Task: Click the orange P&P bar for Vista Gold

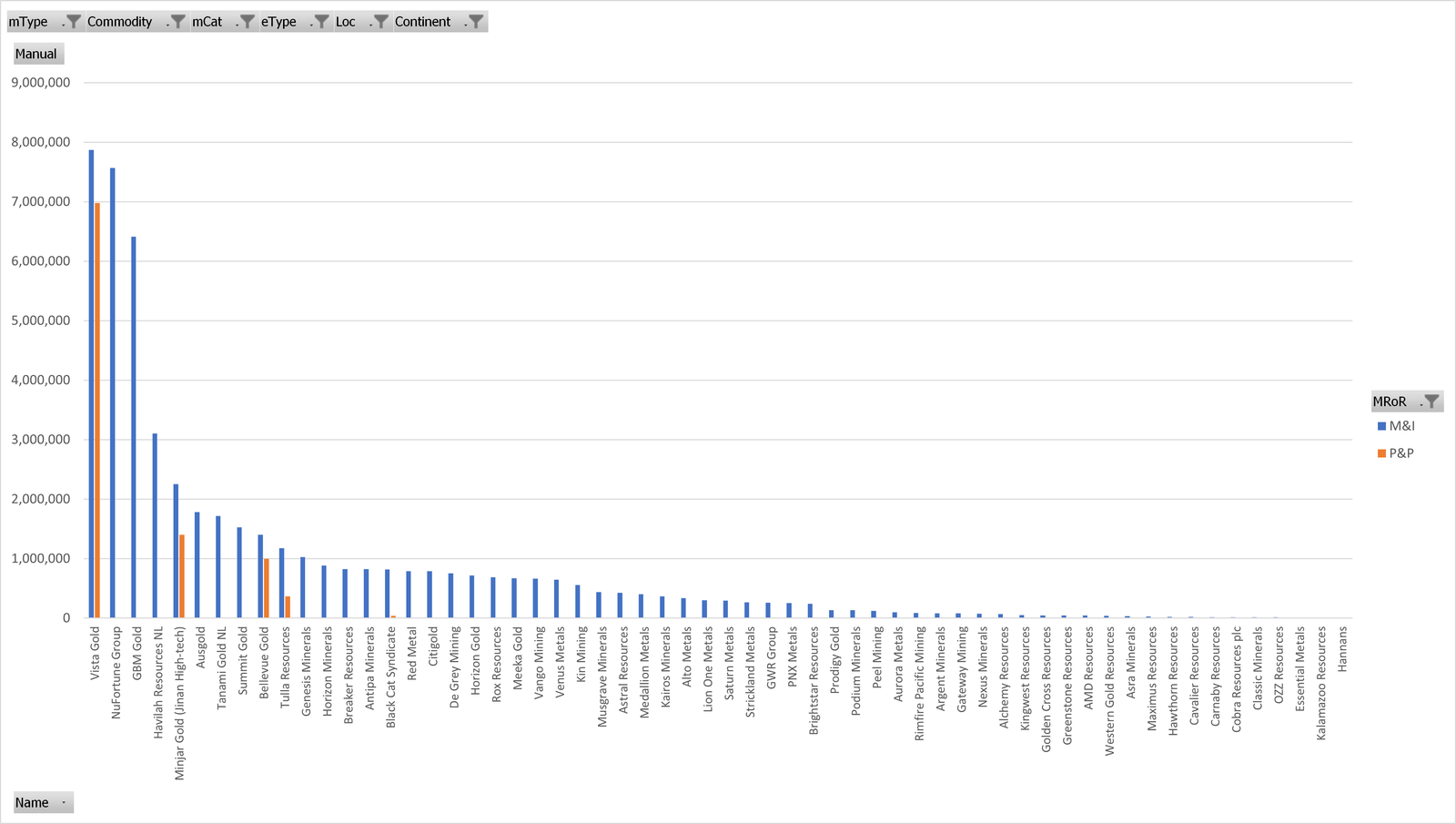Action: [x=97, y=411]
